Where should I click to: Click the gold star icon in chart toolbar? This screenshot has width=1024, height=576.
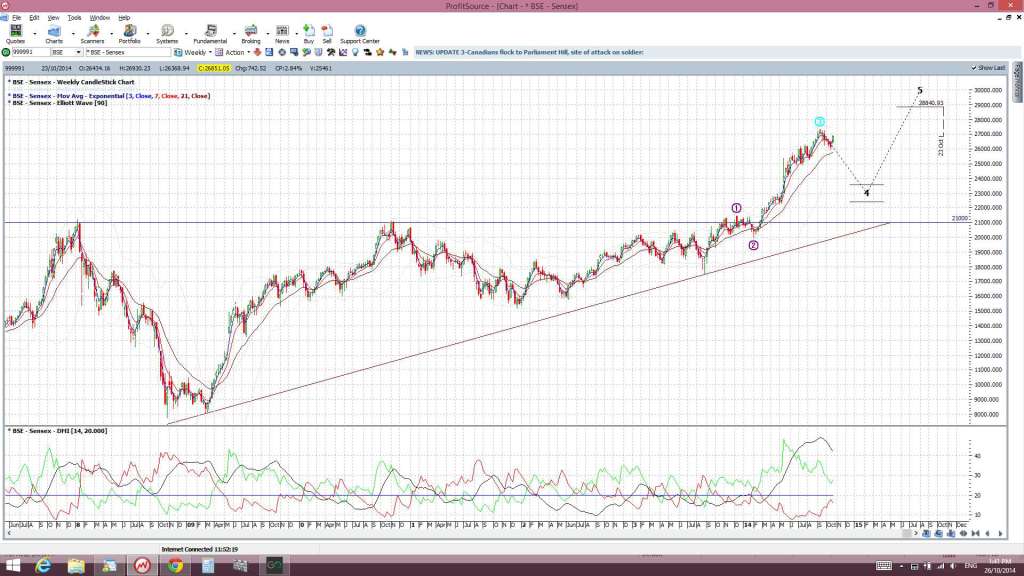(x=380, y=52)
